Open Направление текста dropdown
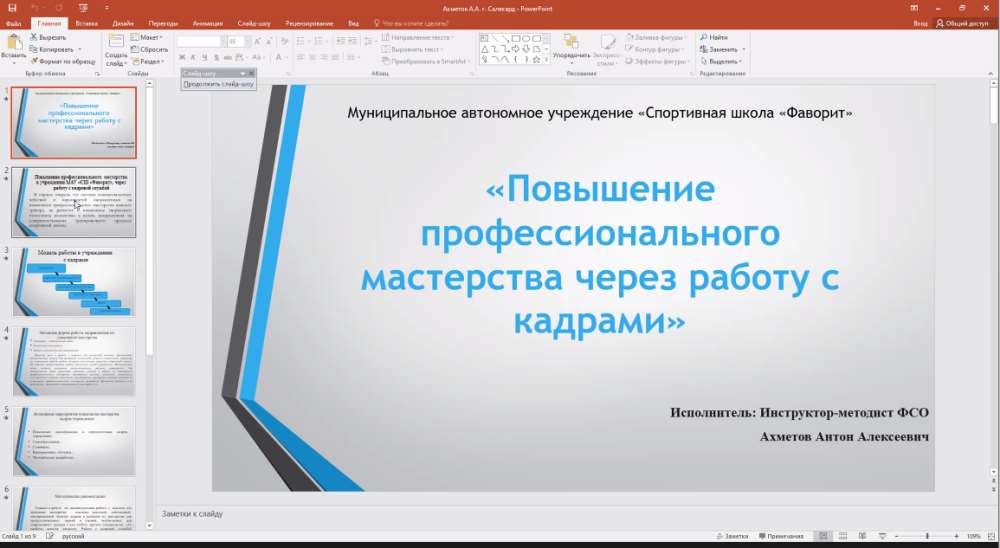1000x548 pixels. (417, 37)
